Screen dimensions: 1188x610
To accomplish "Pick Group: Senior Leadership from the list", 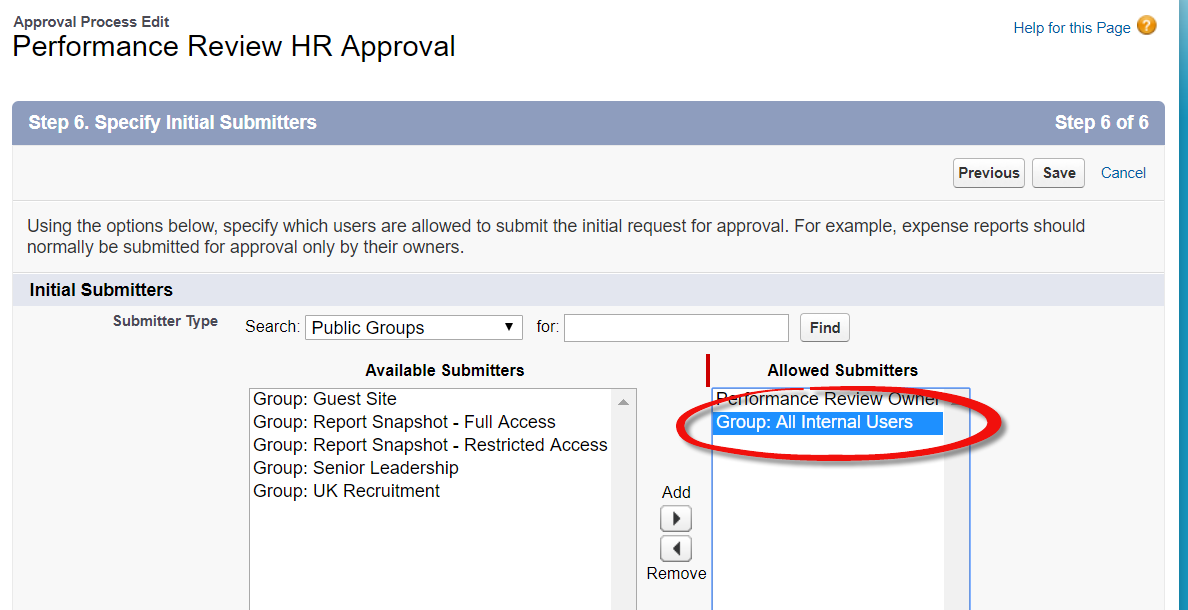I will (x=356, y=468).
